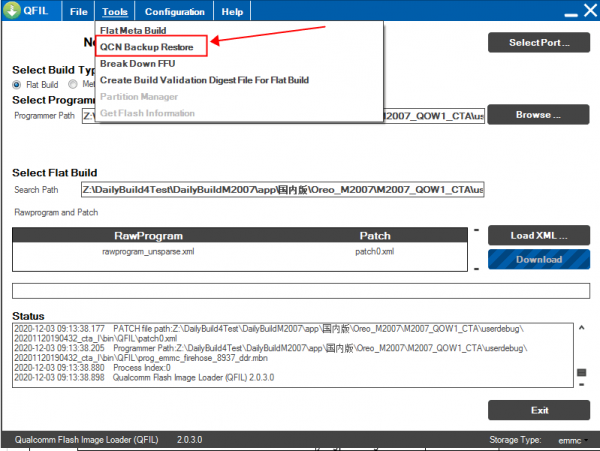Click Browse button for programmer path

click(x=538, y=114)
